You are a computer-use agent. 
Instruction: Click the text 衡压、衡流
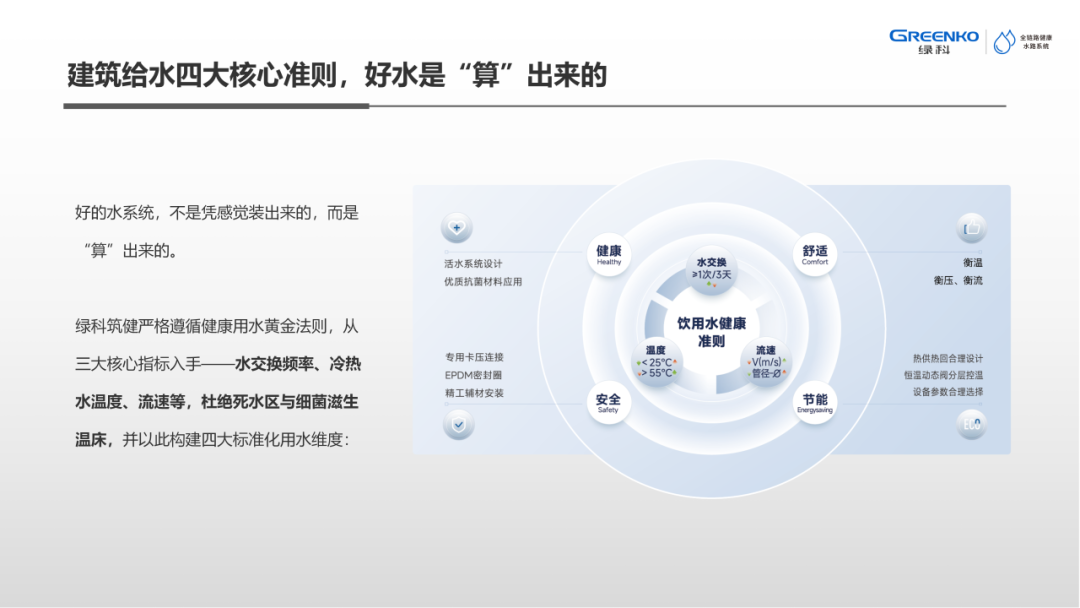pos(958,280)
